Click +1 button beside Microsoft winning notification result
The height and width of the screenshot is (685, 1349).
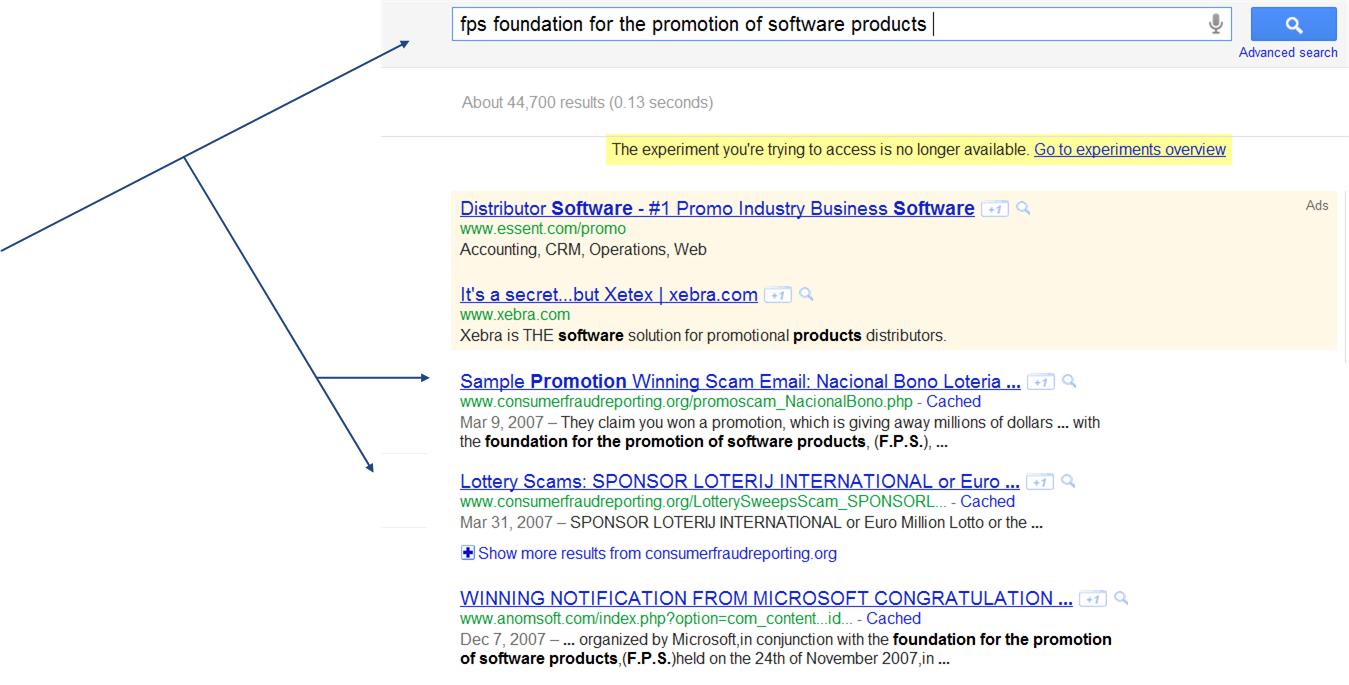(1093, 599)
